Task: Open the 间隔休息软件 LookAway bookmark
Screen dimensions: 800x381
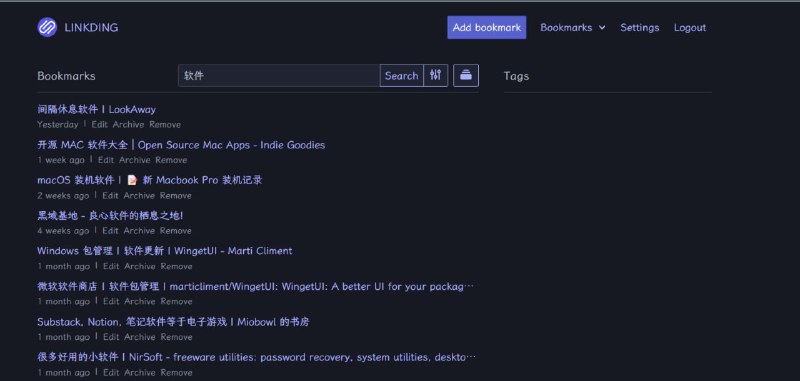Action: coord(96,109)
